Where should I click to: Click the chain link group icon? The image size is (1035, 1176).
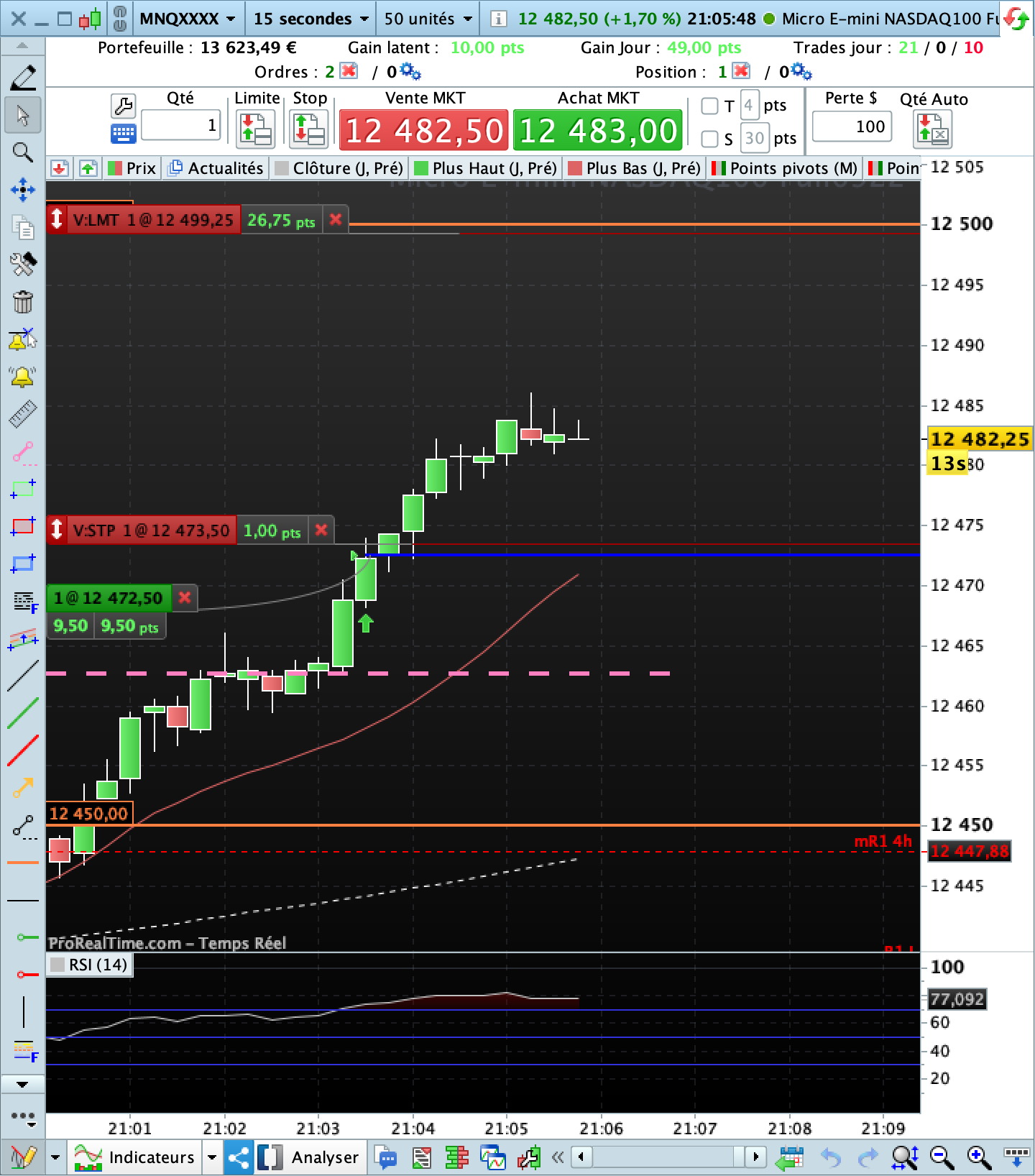point(120,19)
